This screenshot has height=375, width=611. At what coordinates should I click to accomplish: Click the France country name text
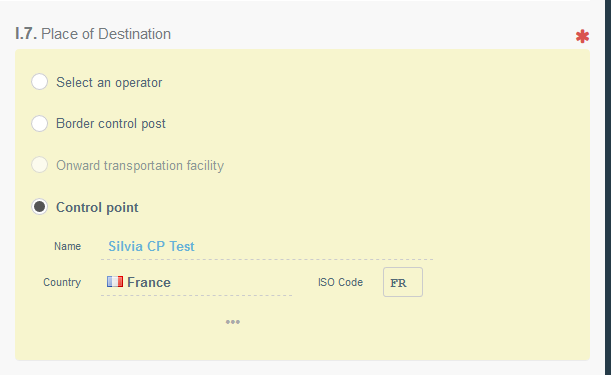click(149, 282)
